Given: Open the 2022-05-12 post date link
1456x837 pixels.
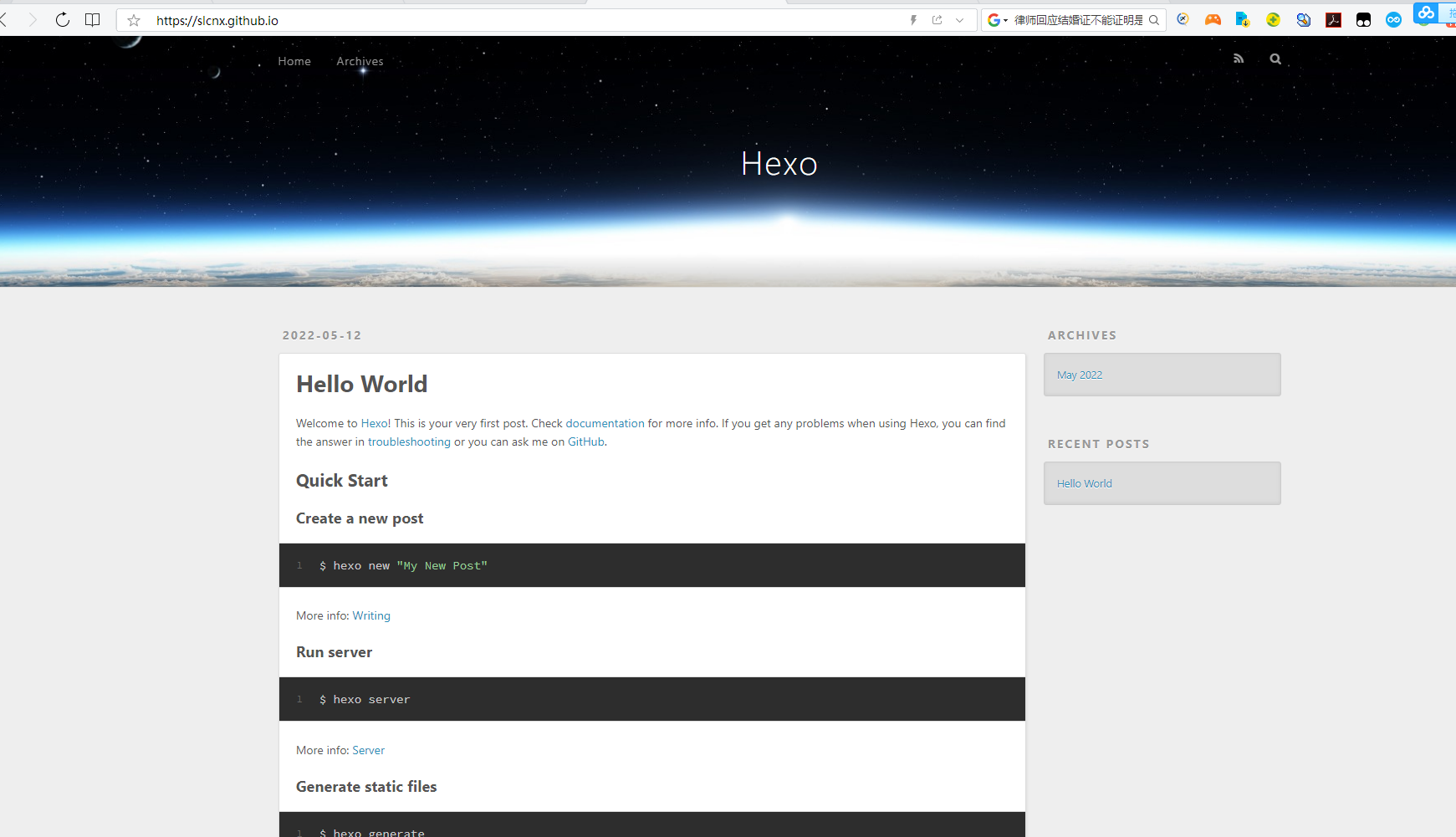Looking at the screenshot, I should coord(322,335).
